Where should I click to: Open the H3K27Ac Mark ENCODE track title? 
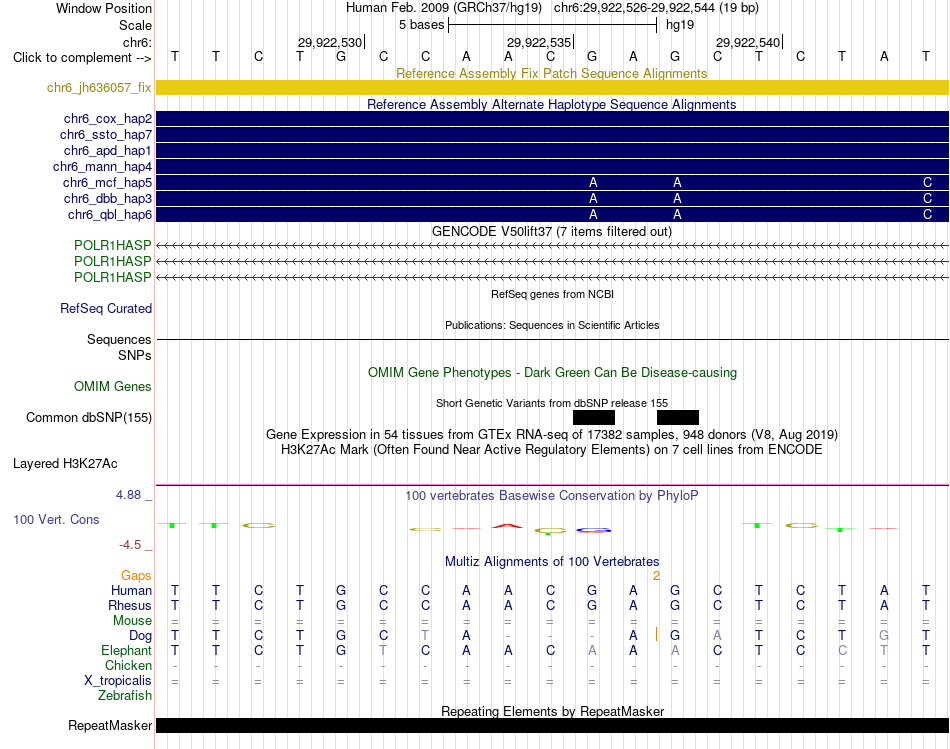(x=552, y=450)
